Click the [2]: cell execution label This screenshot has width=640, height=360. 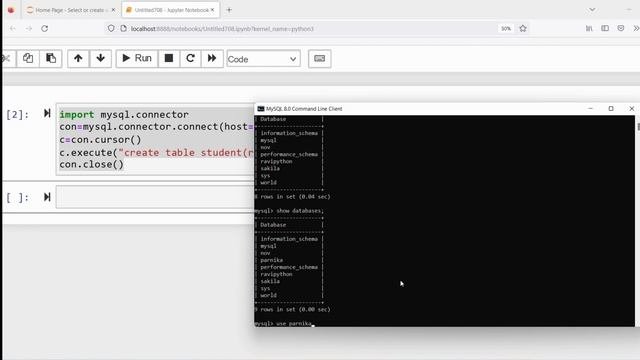pos(18,115)
